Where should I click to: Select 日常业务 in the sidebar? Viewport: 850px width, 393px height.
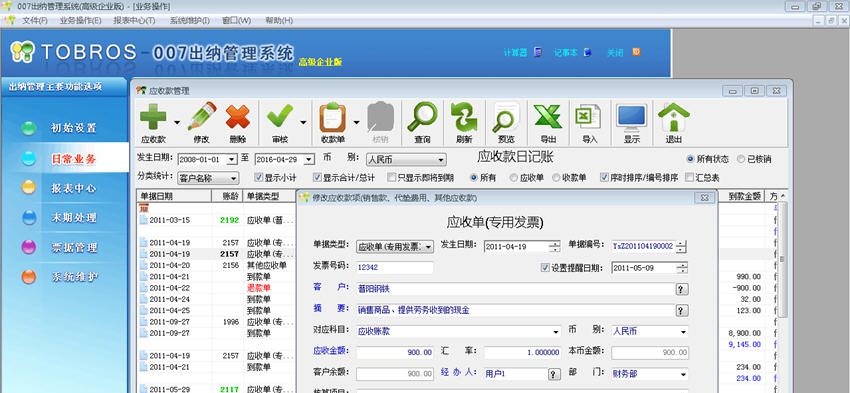coord(73,159)
